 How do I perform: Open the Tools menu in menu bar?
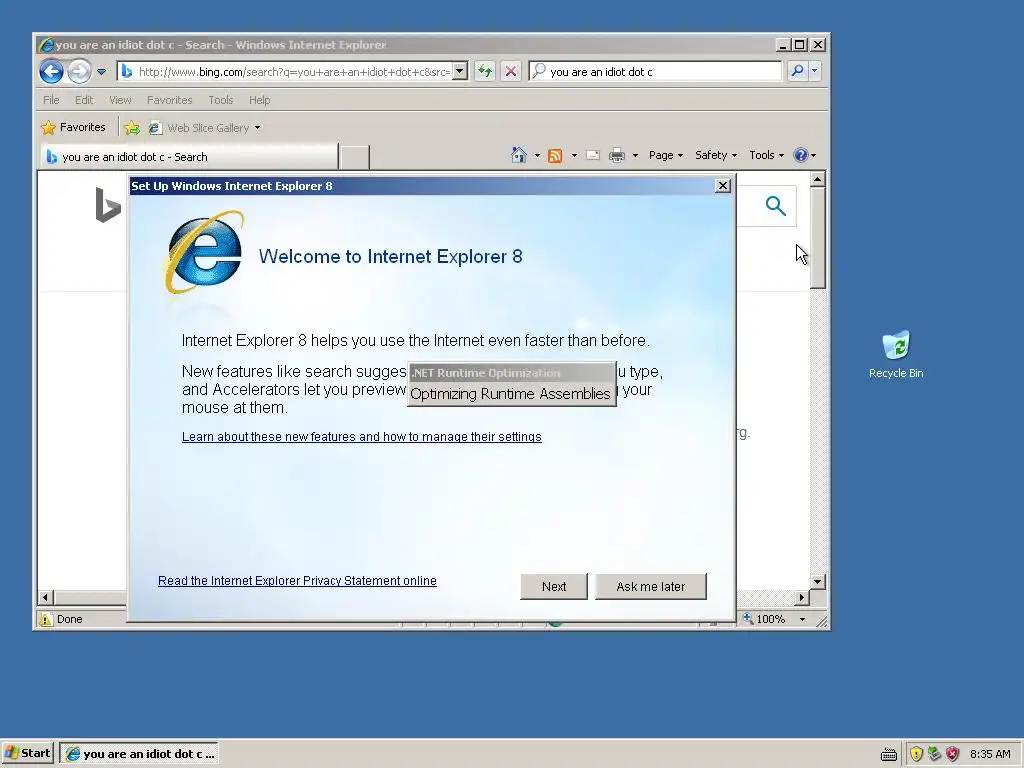221,100
